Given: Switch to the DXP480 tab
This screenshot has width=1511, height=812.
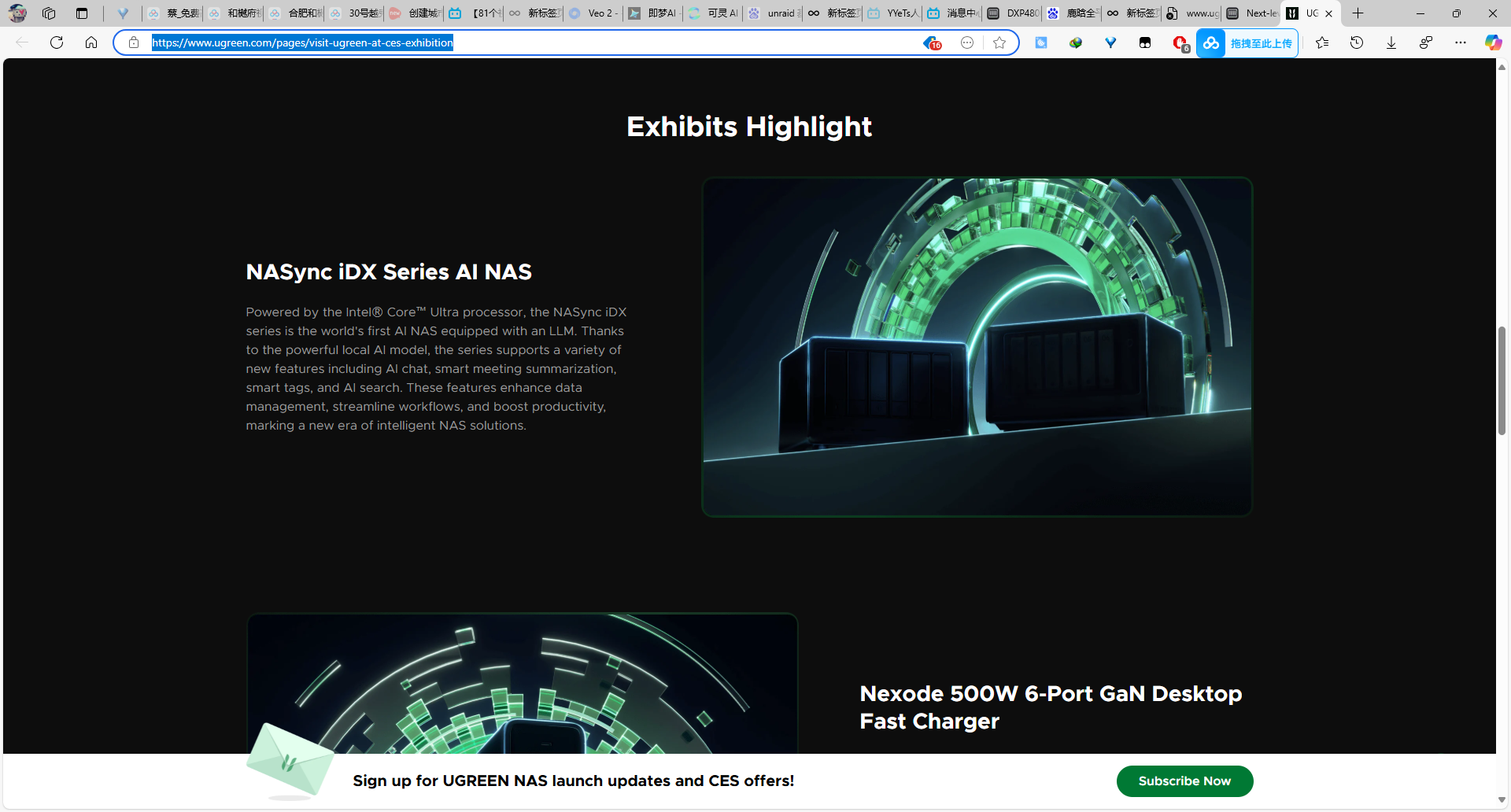Looking at the screenshot, I should (1014, 13).
